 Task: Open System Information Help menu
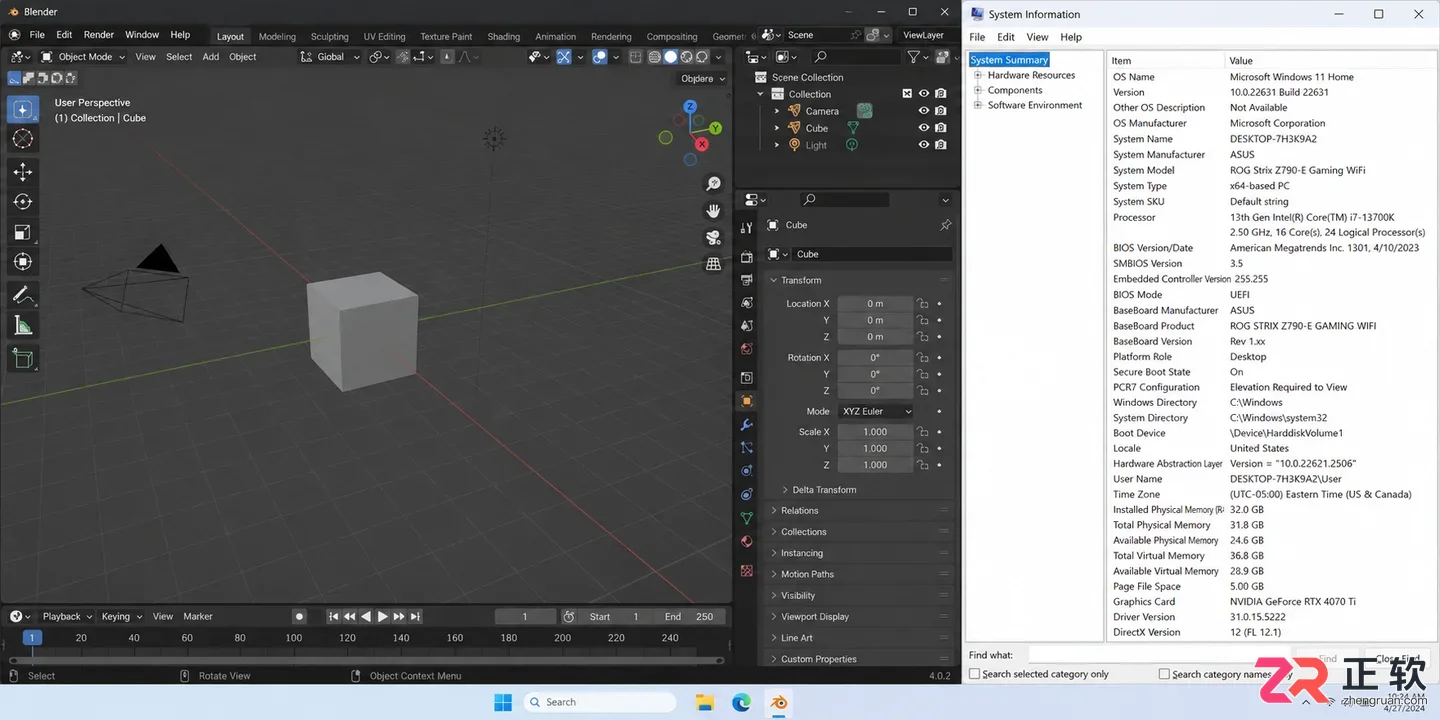click(x=1071, y=37)
